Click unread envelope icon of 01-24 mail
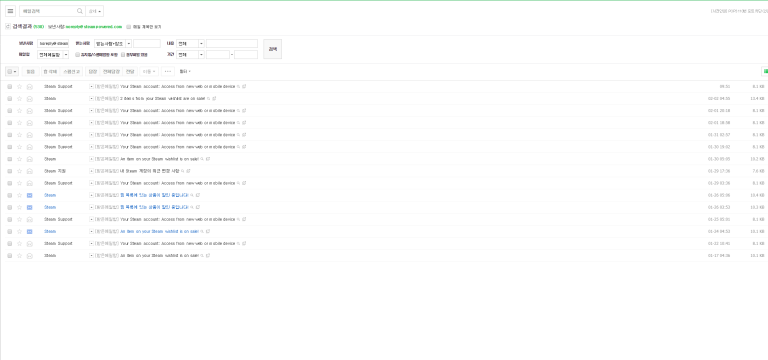The width and height of the screenshot is (768, 360). pyautogui.click(x=29, y=231)
